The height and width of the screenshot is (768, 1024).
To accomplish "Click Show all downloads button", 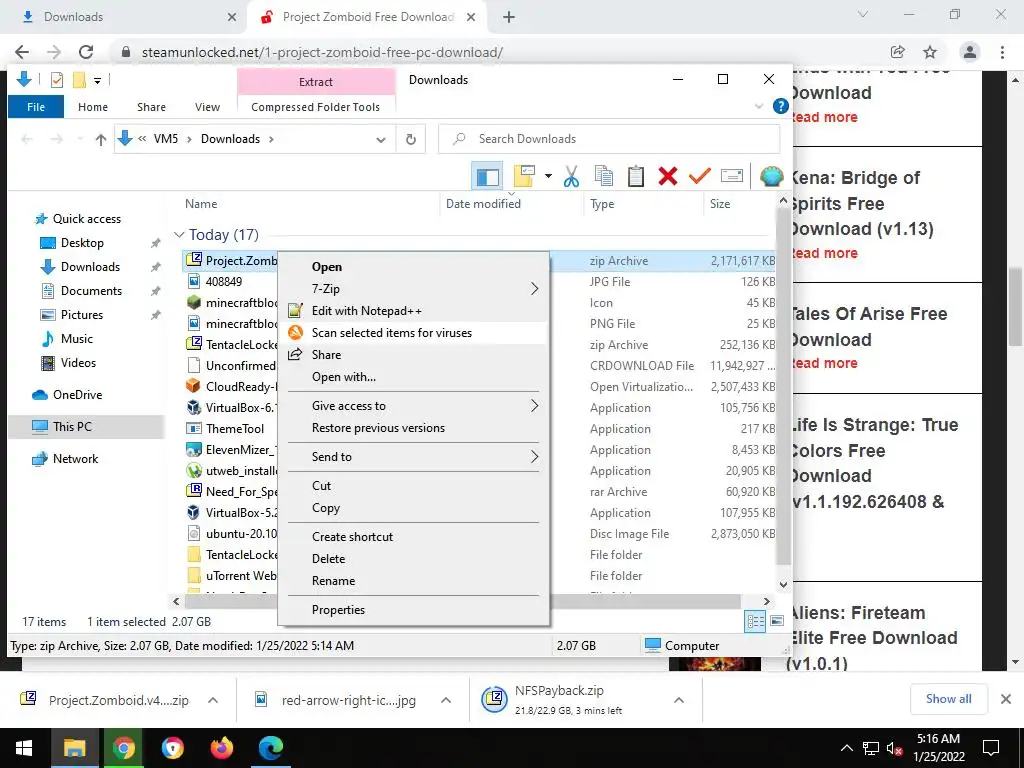I will (948, 699).
